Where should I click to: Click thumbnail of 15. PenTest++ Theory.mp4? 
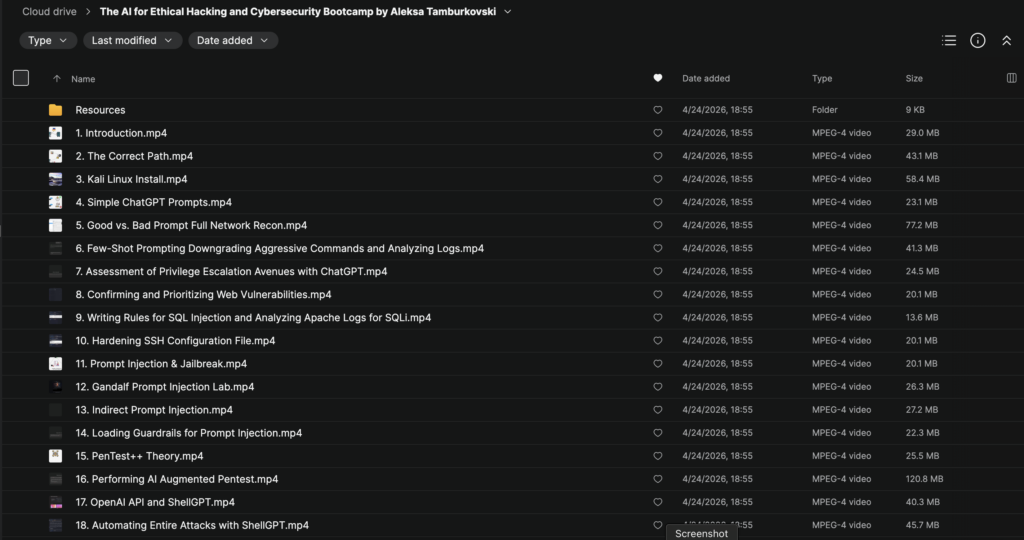coord(56,456)
